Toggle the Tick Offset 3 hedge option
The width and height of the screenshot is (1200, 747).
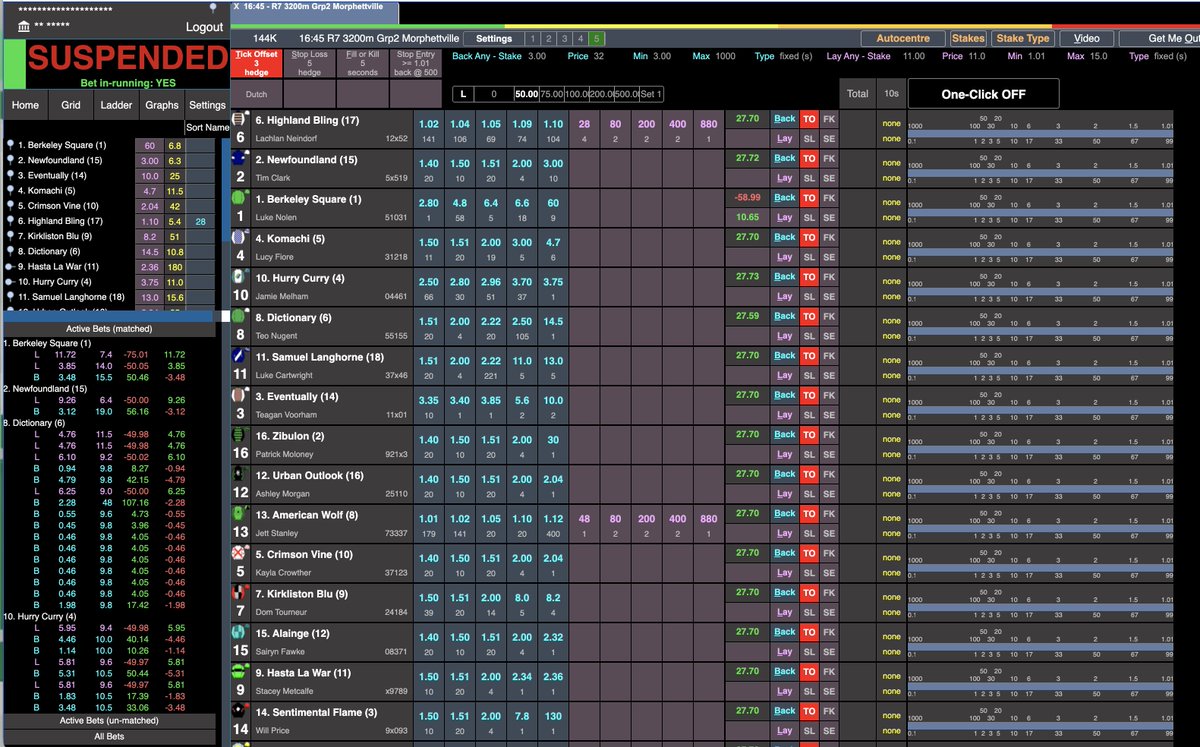click(257, 64)
